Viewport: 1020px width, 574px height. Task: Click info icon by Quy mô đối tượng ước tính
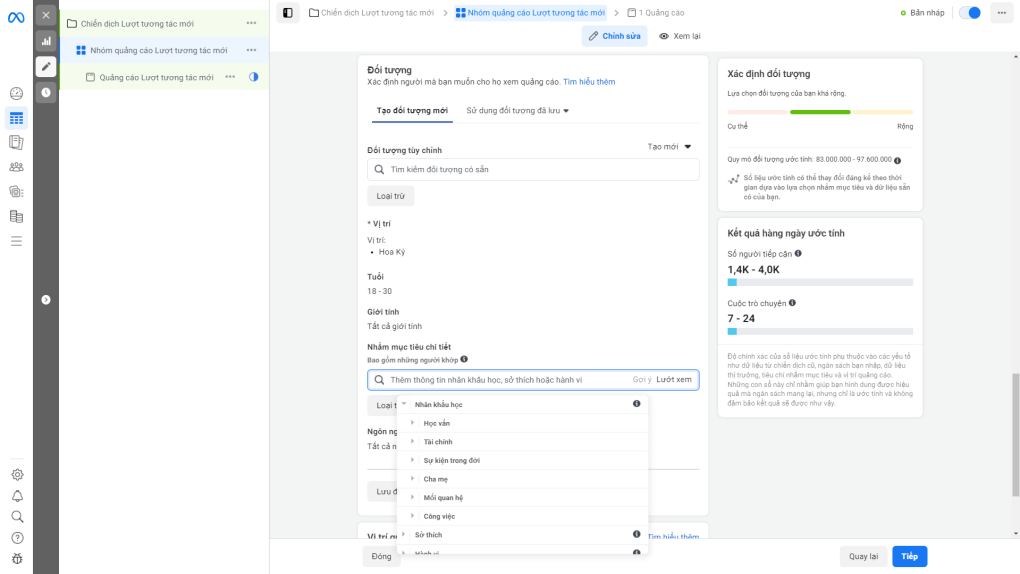[897, 160]
